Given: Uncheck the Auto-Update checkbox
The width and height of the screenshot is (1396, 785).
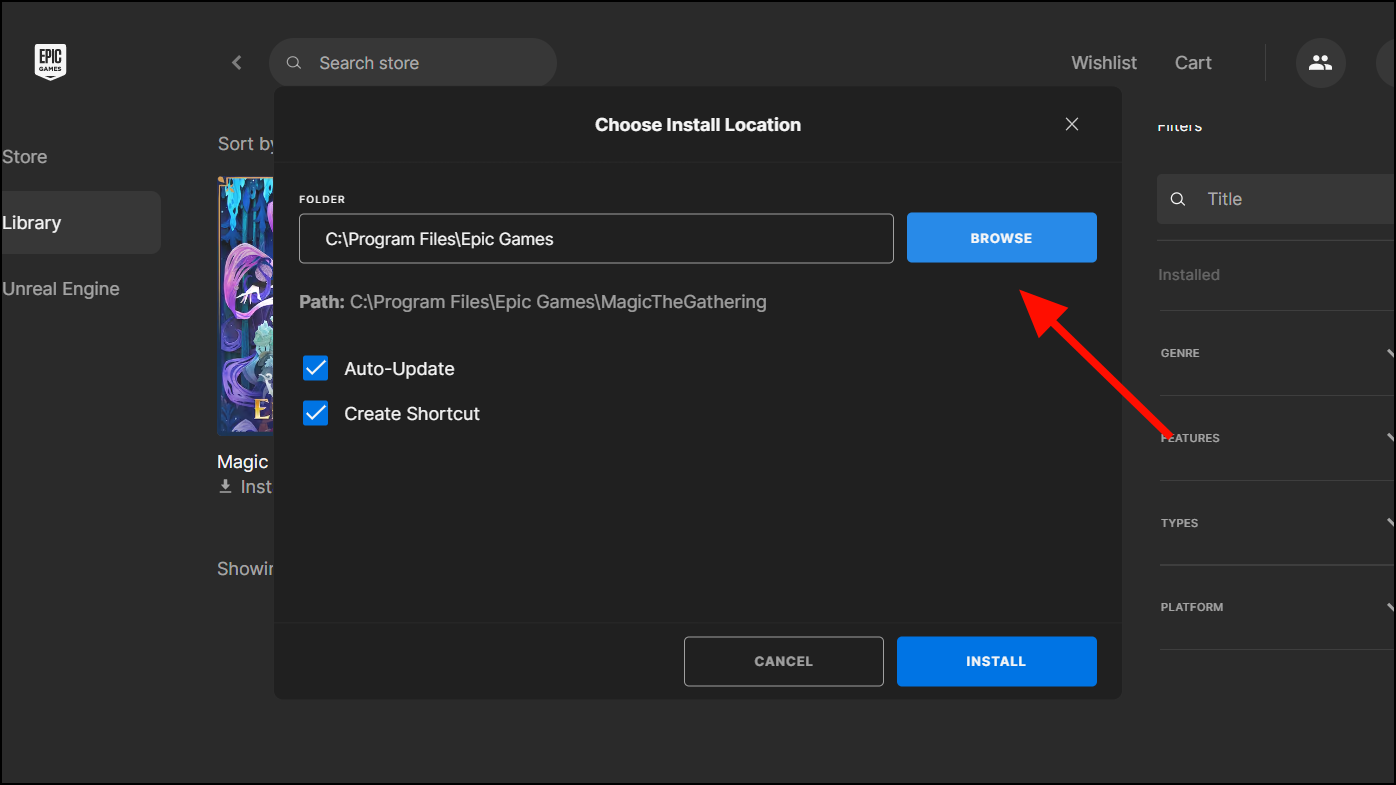Looking at the screenshot, I should click(316, 369).
